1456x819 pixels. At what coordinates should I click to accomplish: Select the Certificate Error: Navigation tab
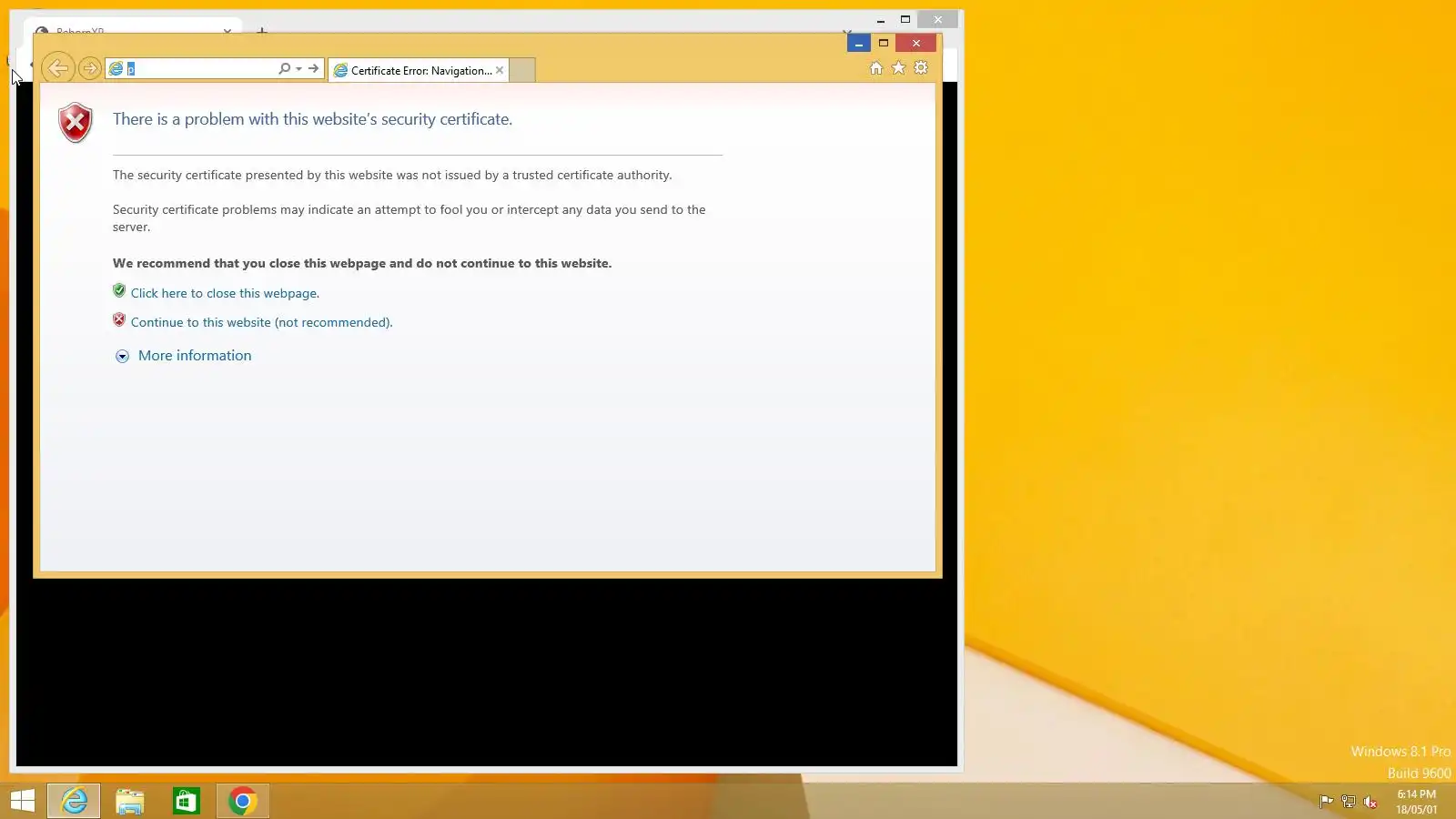pos(420,70)
